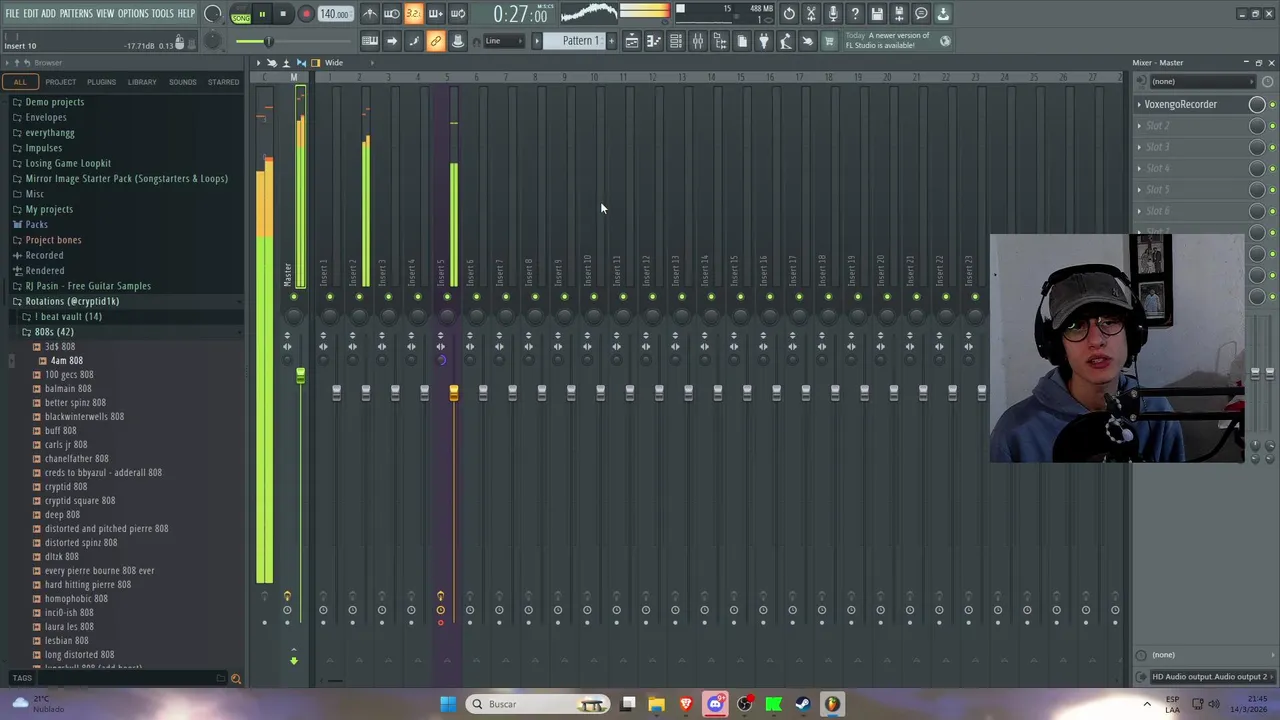Toggle the Mixer window icon
Screen dimensions: 1280x720
(698, 41)
